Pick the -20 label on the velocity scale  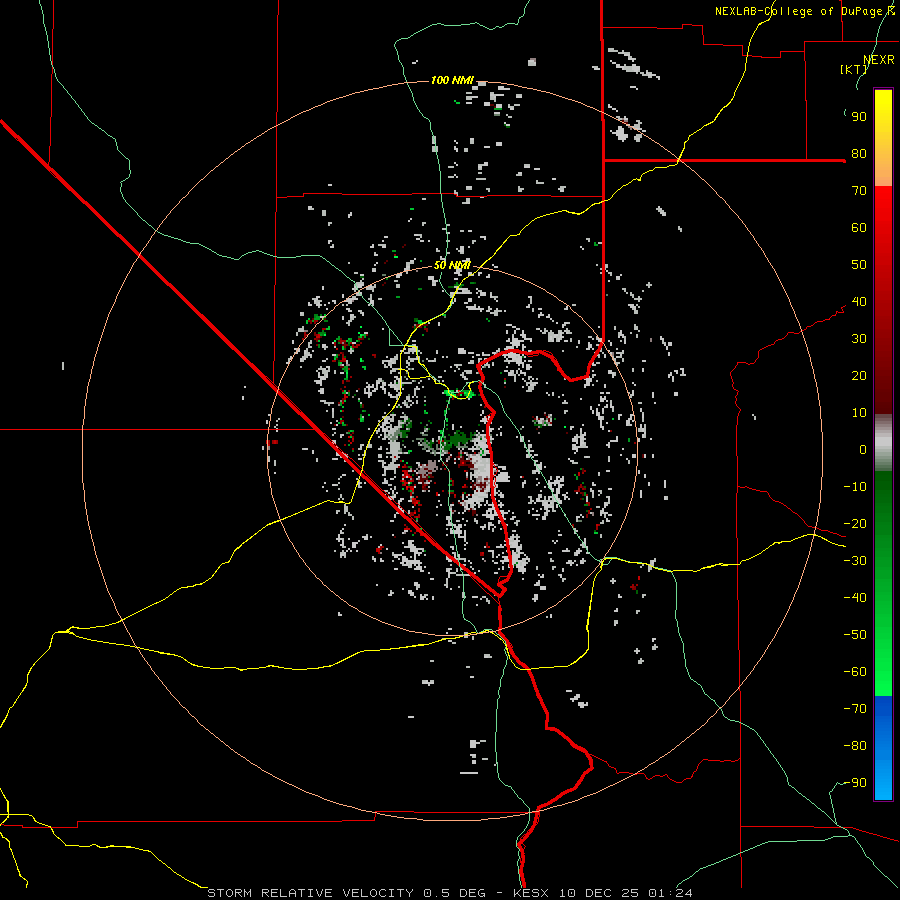click(x=855, y=524)
